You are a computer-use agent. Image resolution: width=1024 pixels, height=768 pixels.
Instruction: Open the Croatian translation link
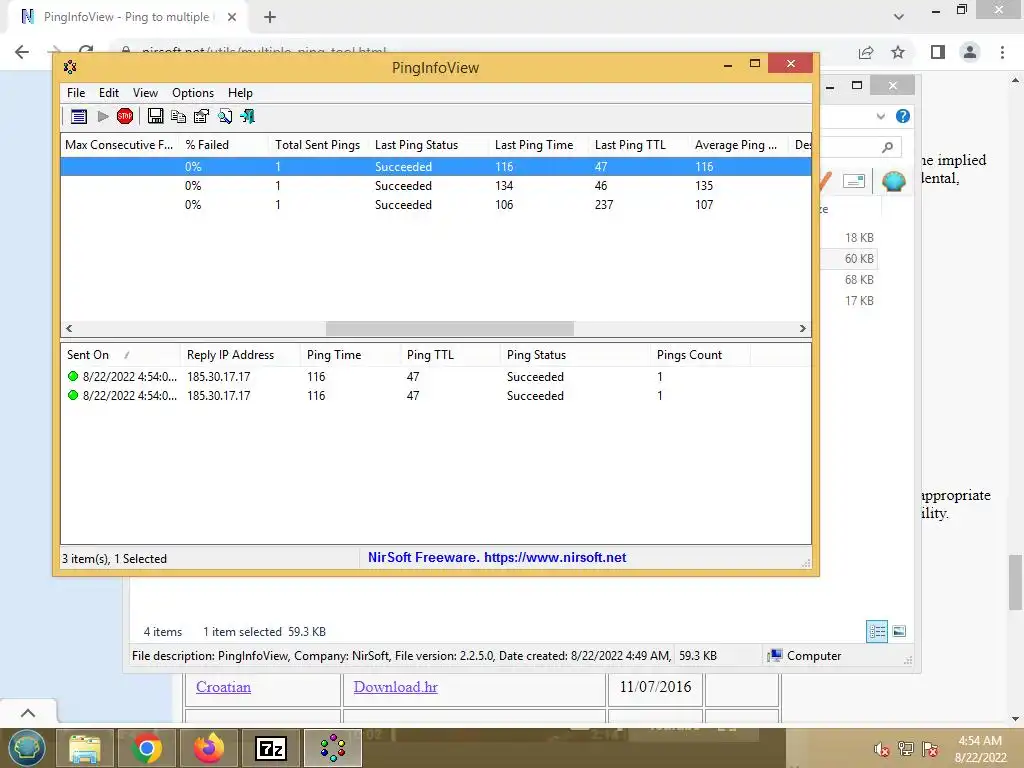pyautogui.click(x=223, y=687)
